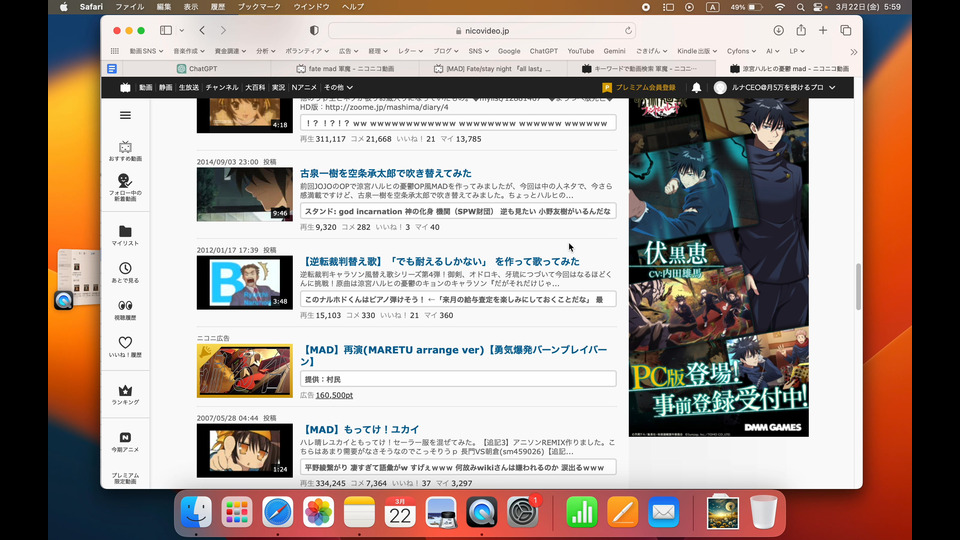Screen dimensions: 960x540
Task: Click the Safari forward arrow
Action: [x=223, y=30]
